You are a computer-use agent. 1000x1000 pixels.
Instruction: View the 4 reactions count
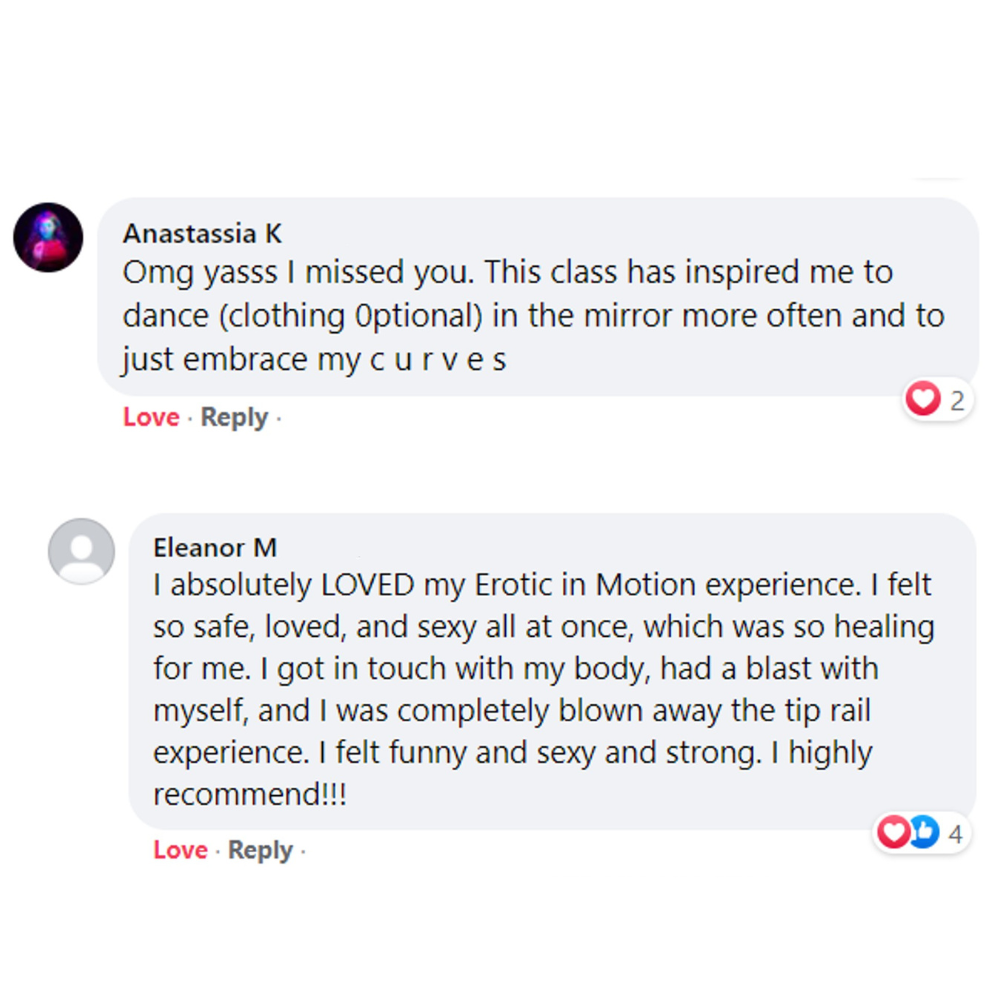pyautogui.click(x=956, y=833)
